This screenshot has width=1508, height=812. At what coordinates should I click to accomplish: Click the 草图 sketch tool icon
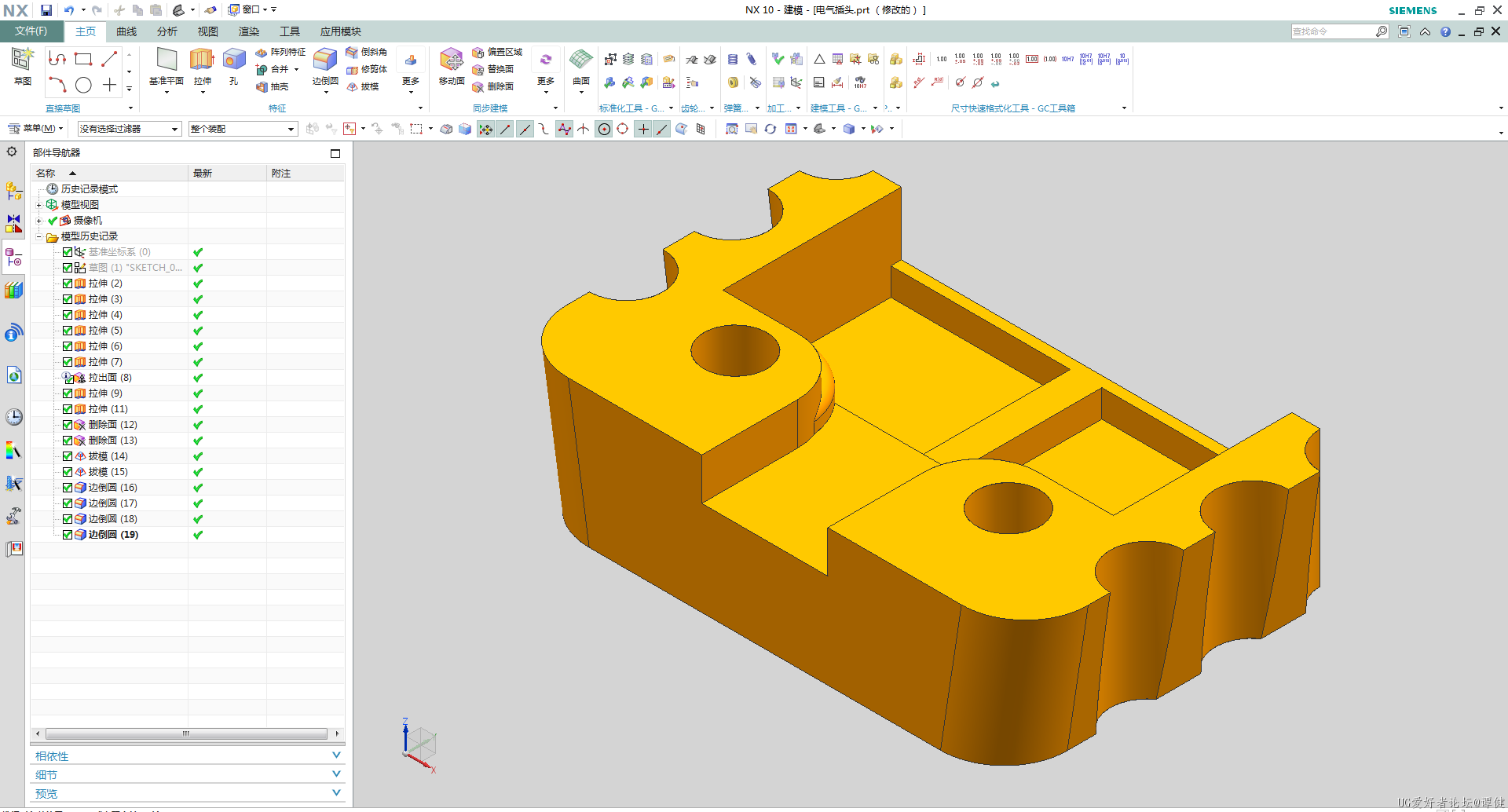(x=22, y=60)
